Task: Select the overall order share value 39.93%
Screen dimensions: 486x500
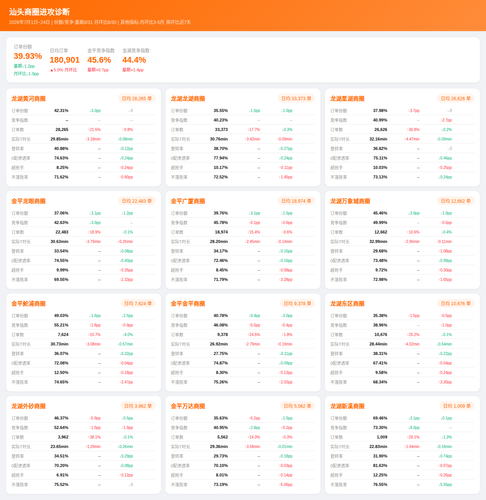Action: coord(28,56)
